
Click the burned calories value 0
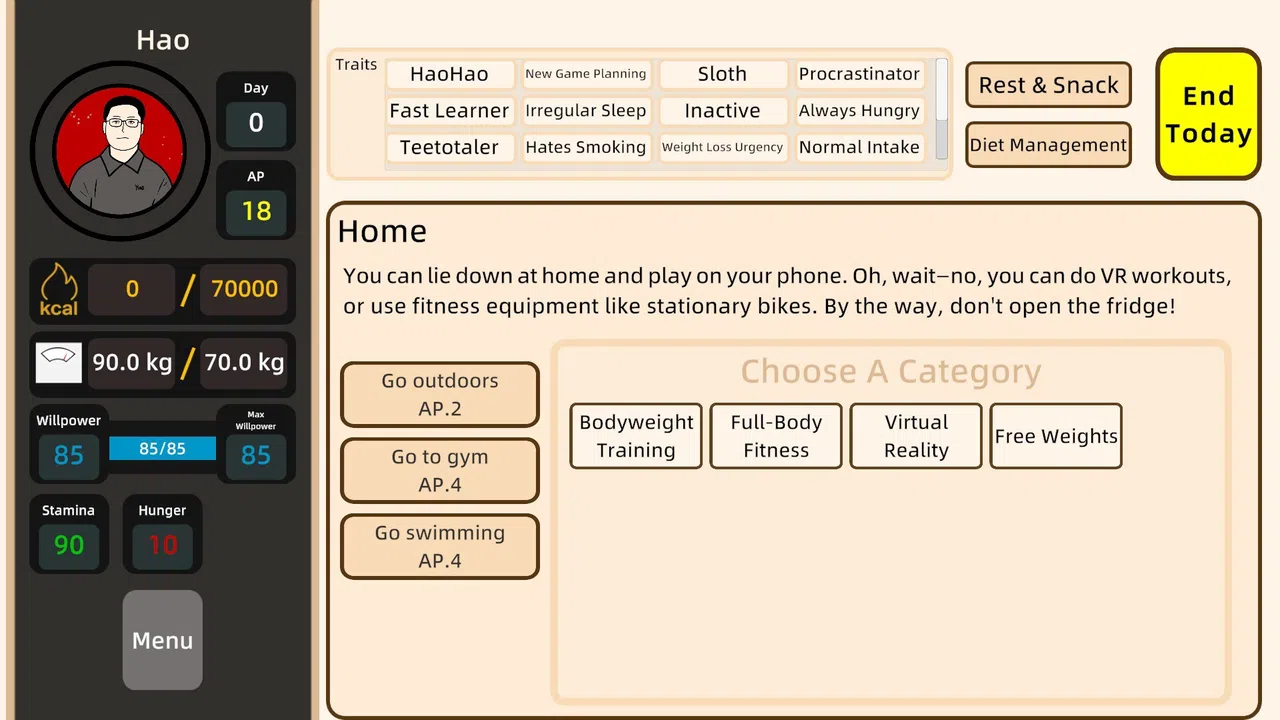132,289
